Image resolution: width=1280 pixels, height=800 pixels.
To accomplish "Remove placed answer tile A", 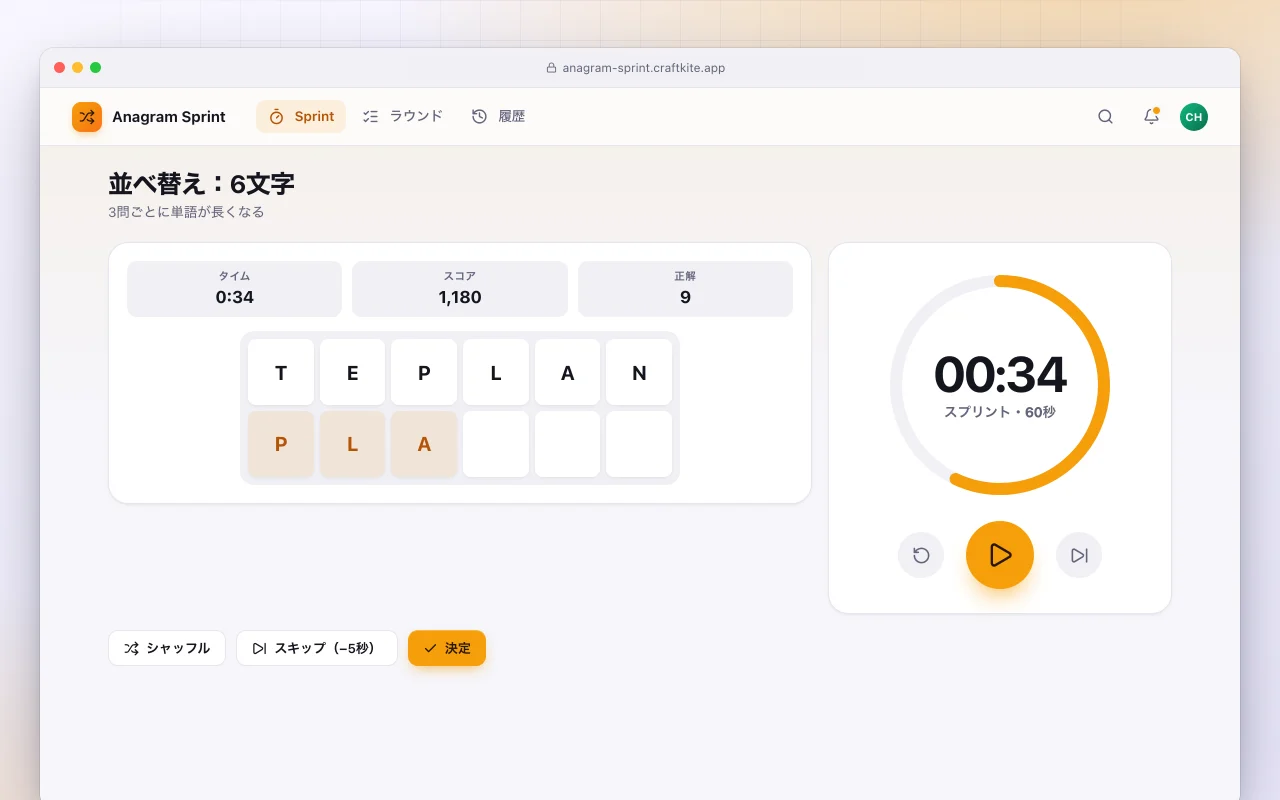I will coord(424,444).
